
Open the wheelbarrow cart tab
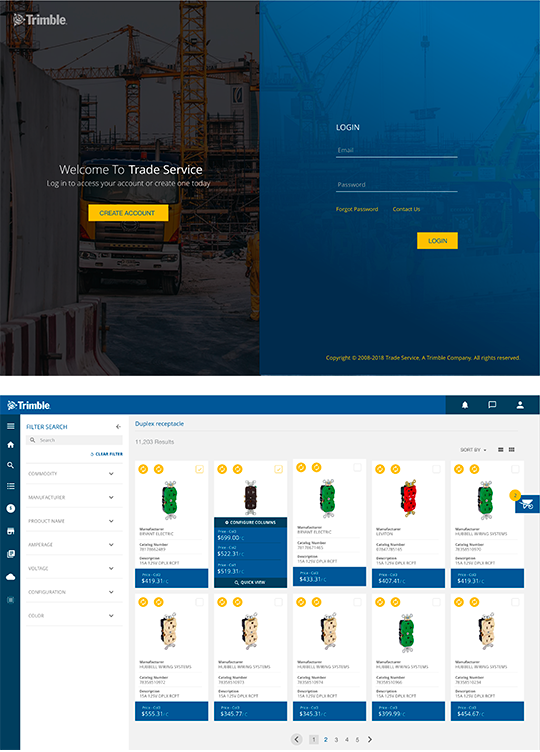[528, 504]
